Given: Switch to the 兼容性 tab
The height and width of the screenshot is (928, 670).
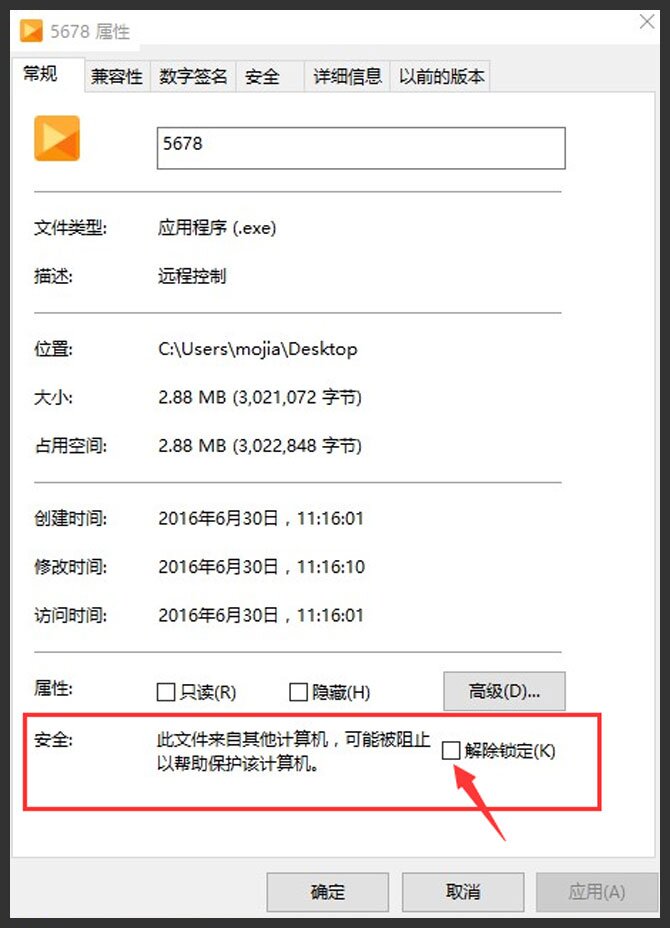Looking at the screenshot, I should [117, 76].
